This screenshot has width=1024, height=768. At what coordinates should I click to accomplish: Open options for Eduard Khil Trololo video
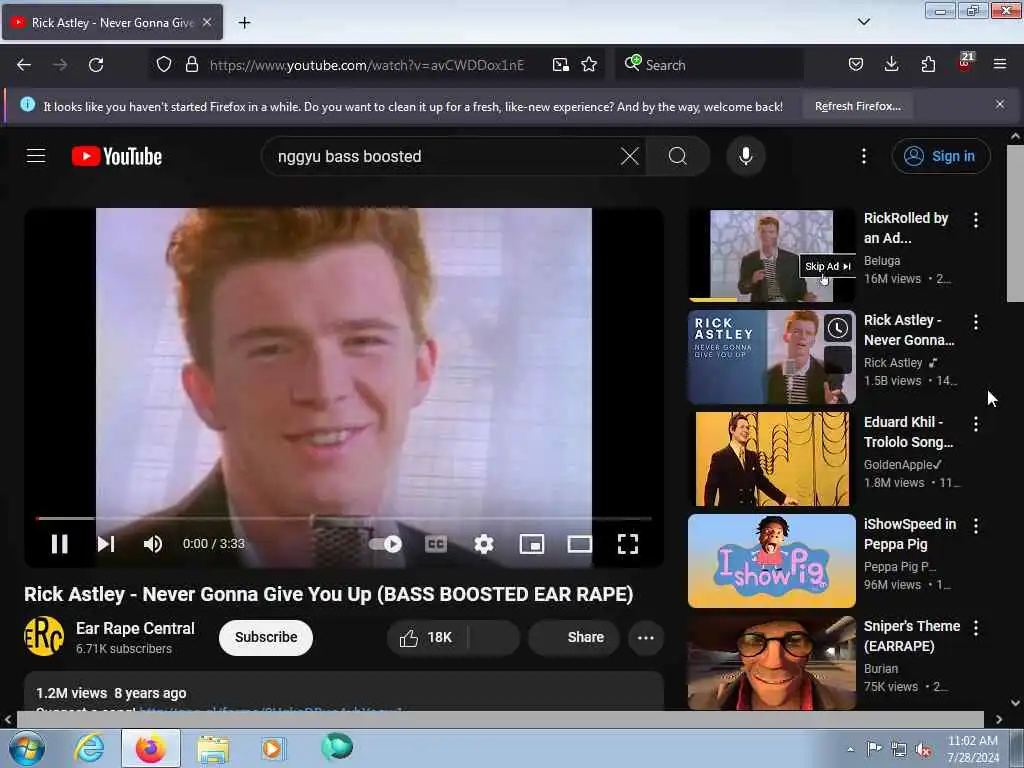(976, 424)
